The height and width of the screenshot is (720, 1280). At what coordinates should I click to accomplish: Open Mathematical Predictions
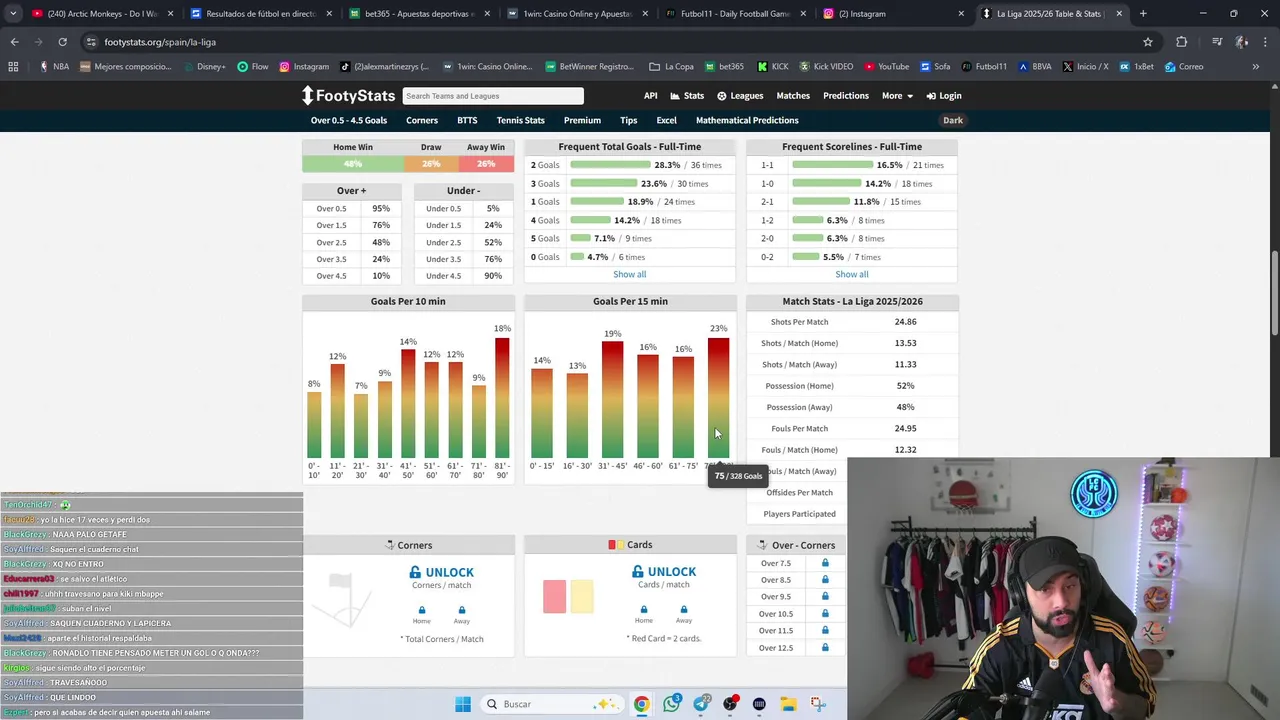(x=747, y=120)
